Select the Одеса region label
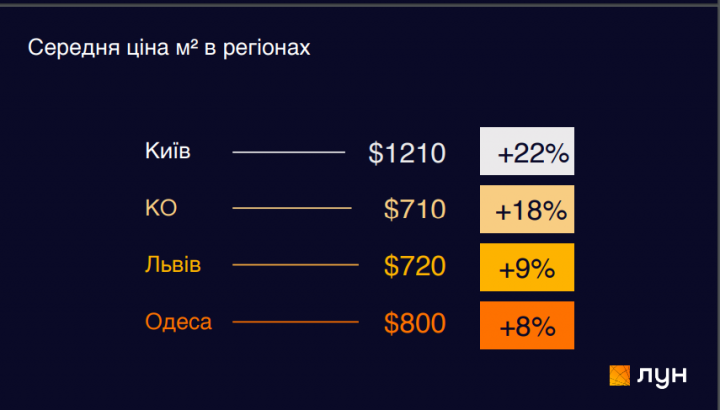 point(178,322)
